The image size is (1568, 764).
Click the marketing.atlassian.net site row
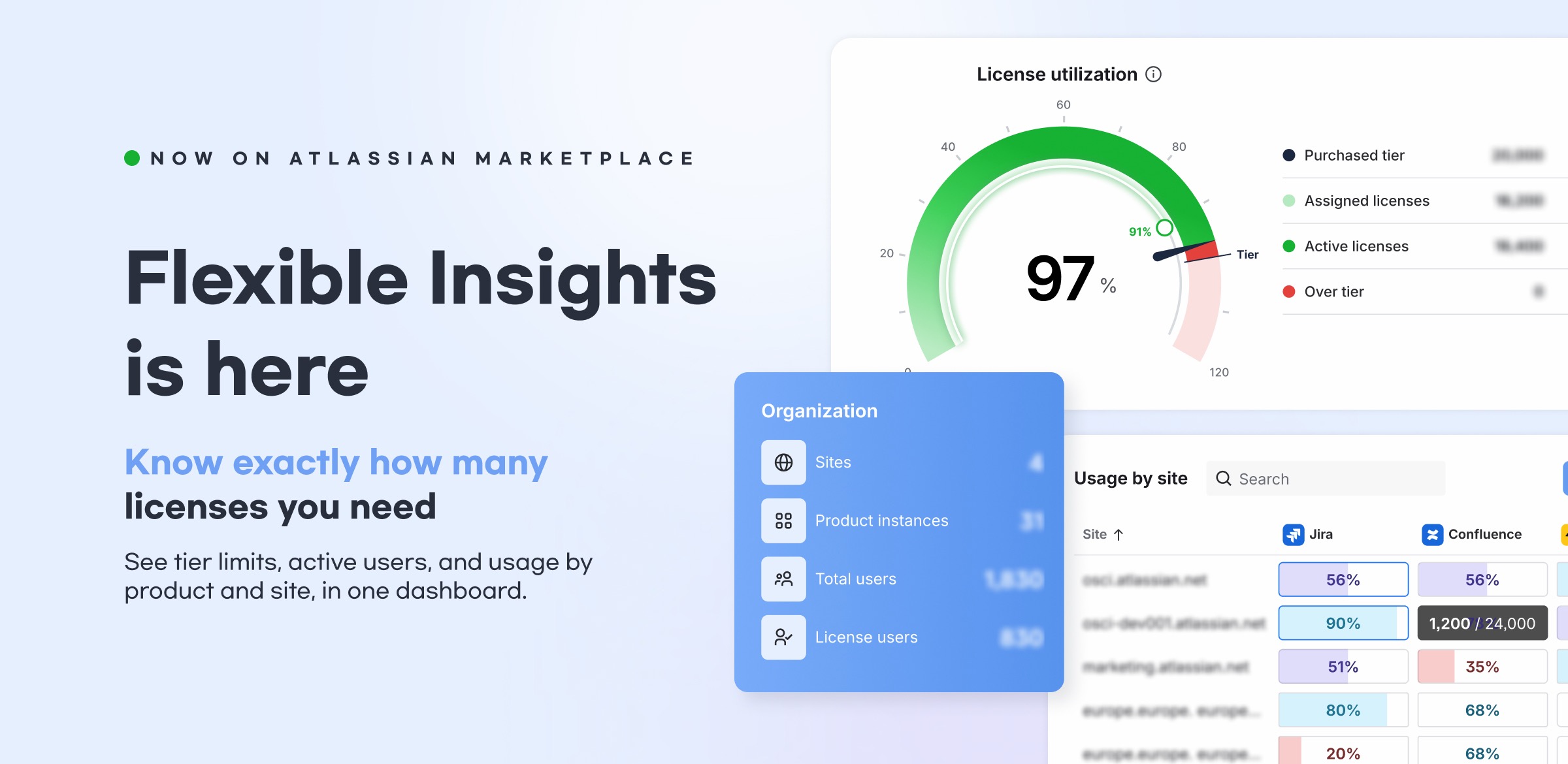(x=1166, y=667)
